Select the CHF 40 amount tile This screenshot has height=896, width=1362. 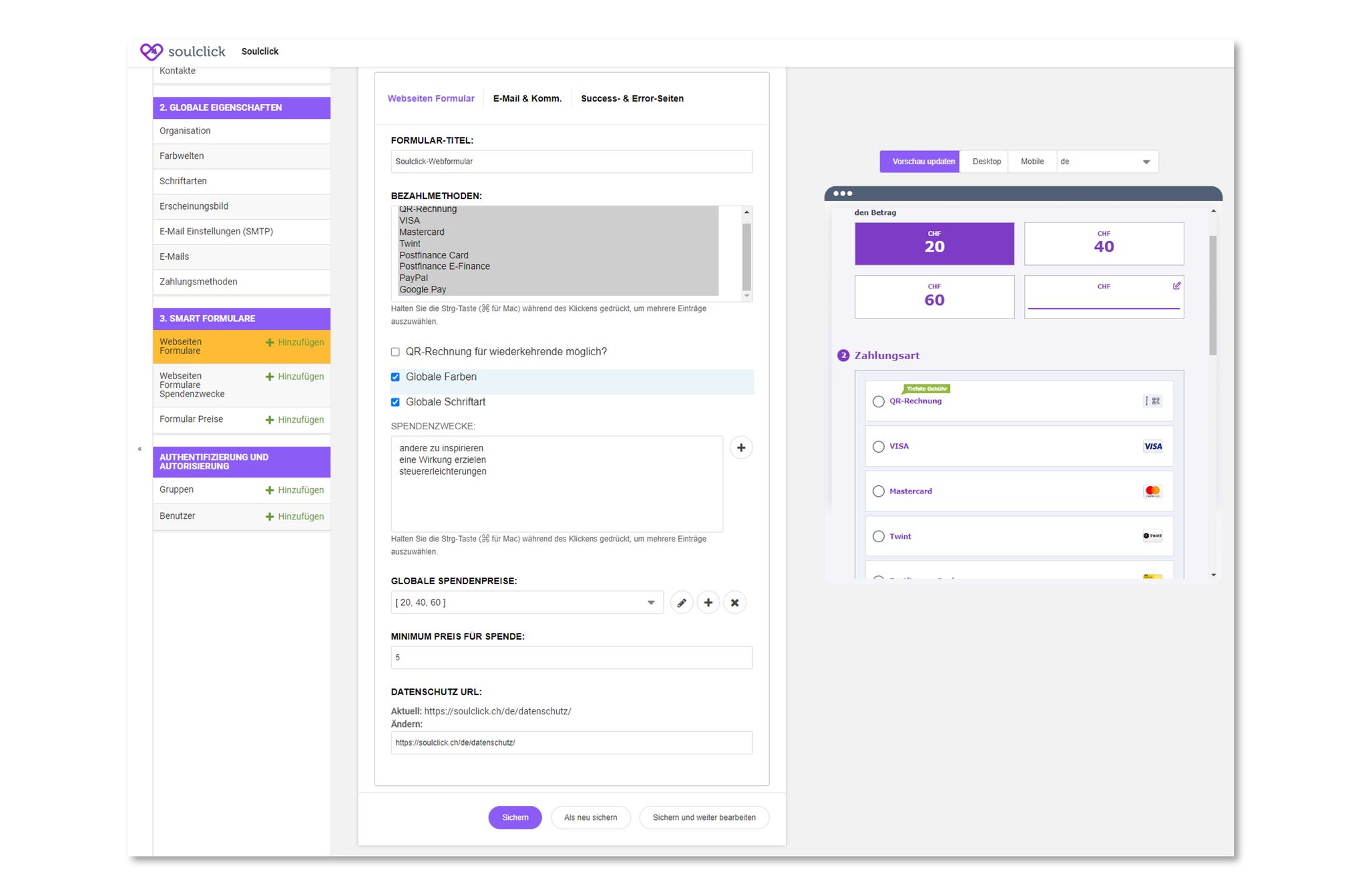point(1103,244)
